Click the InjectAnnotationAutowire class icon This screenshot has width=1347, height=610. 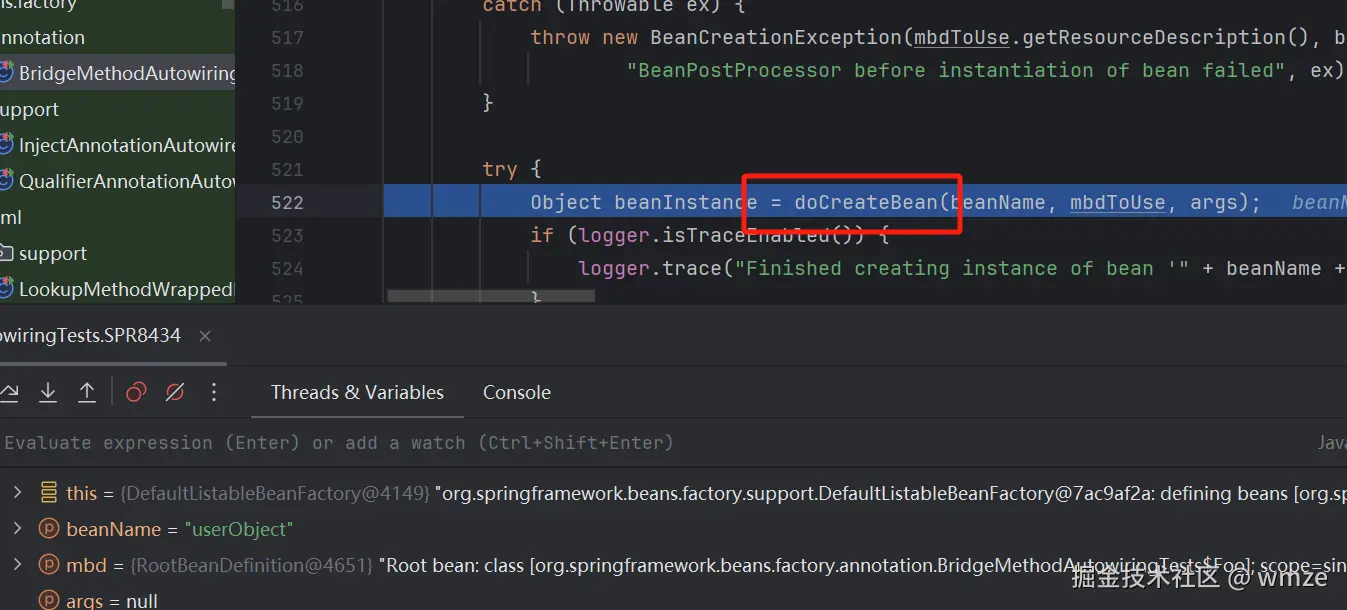coord(5,145)
